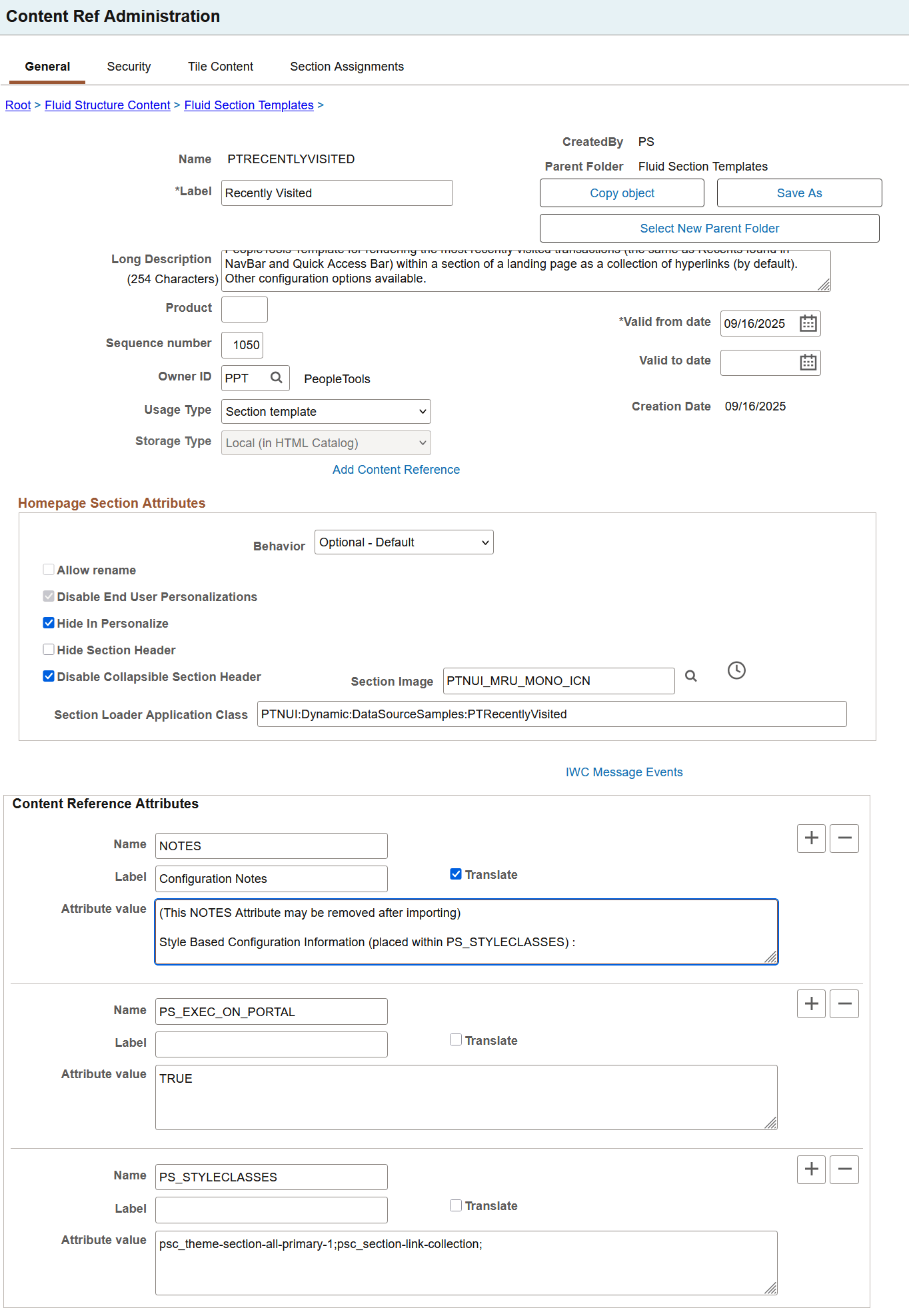
Task: Delete the NOTES attribute row
Action: point(844,838)
